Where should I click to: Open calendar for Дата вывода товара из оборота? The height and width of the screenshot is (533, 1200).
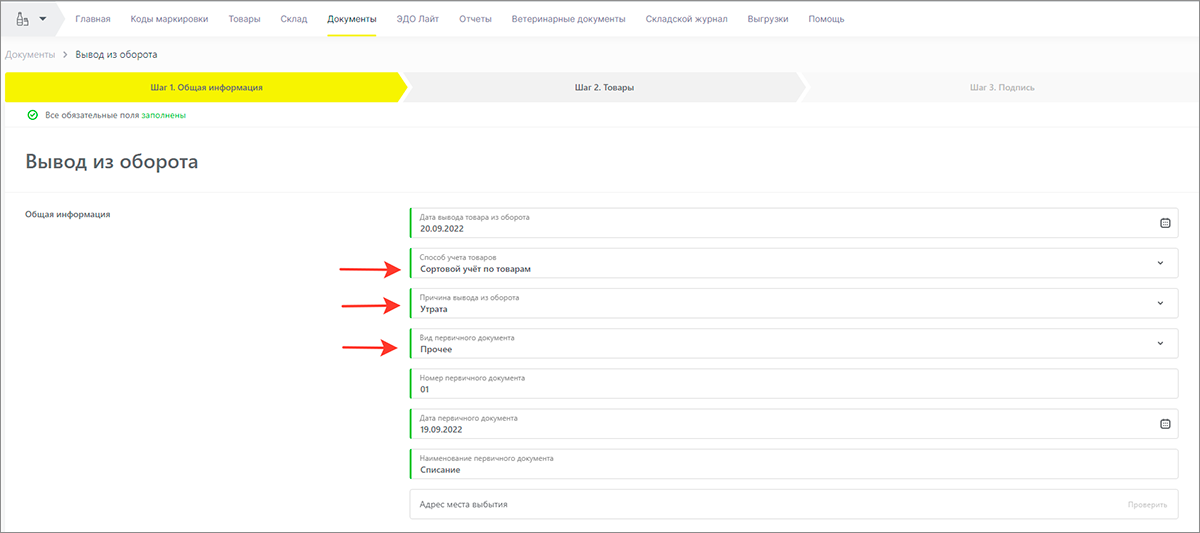point(1165,223)
